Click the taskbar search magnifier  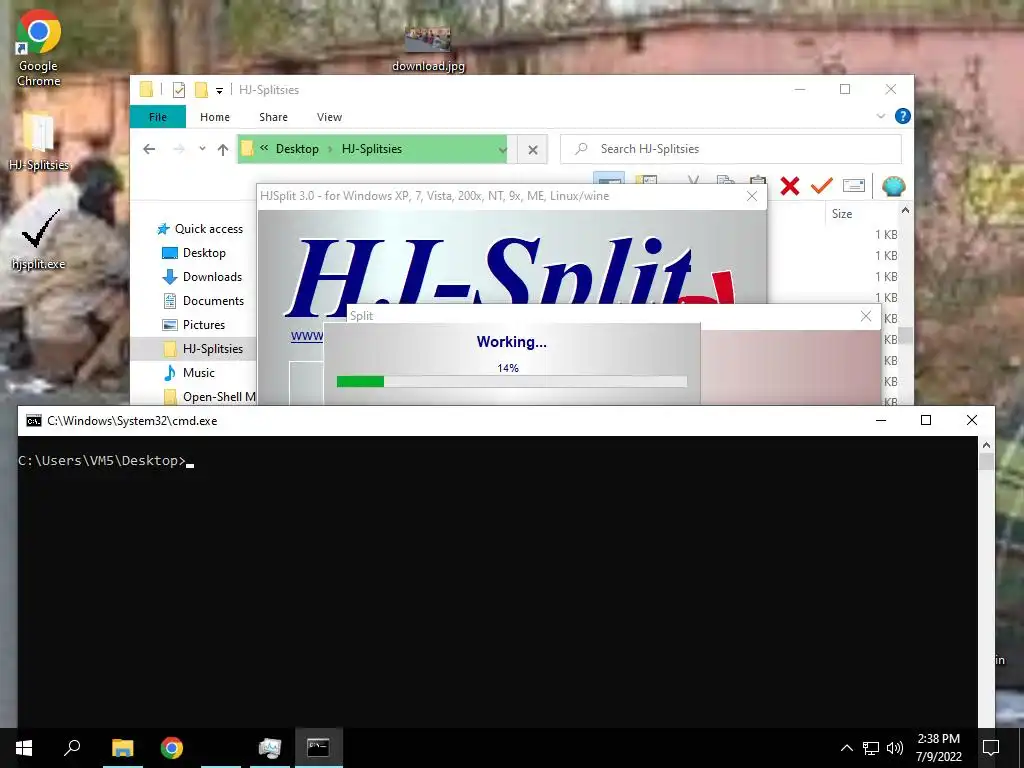coord(72,748)
